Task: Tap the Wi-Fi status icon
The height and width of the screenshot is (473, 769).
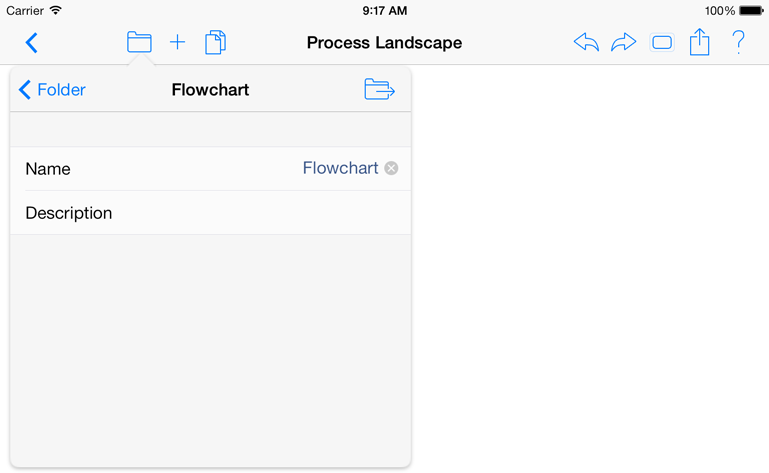Action: pyautogui.click(x=56, y=10)
